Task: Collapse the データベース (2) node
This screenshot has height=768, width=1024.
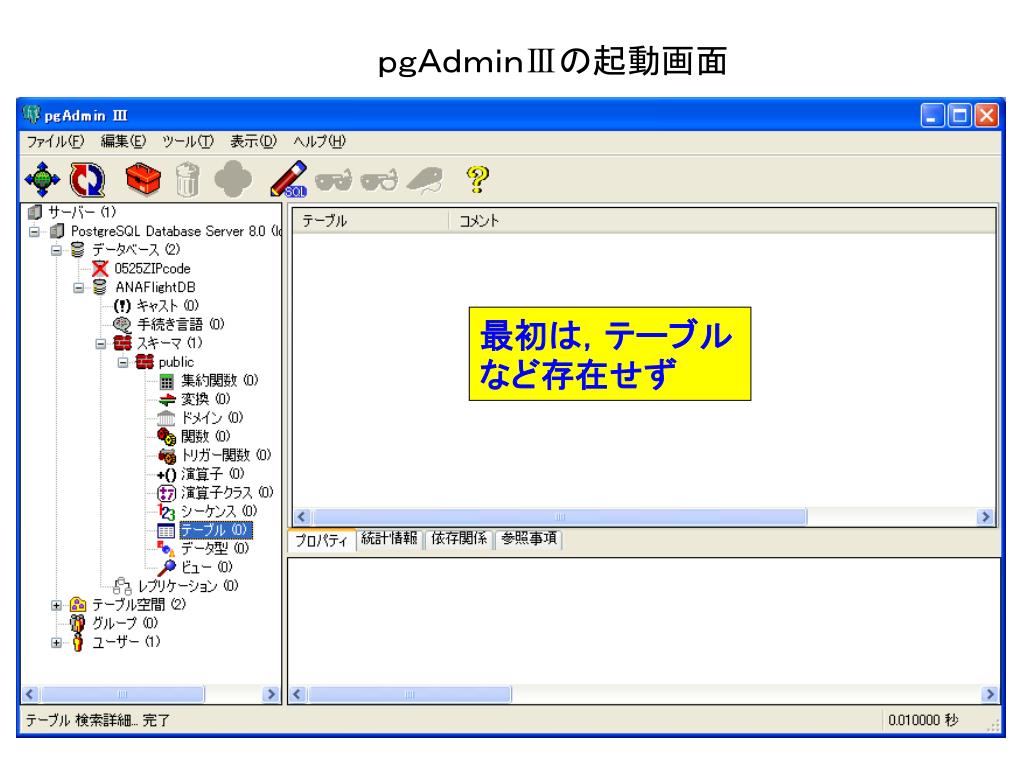Action: [57, 250]
